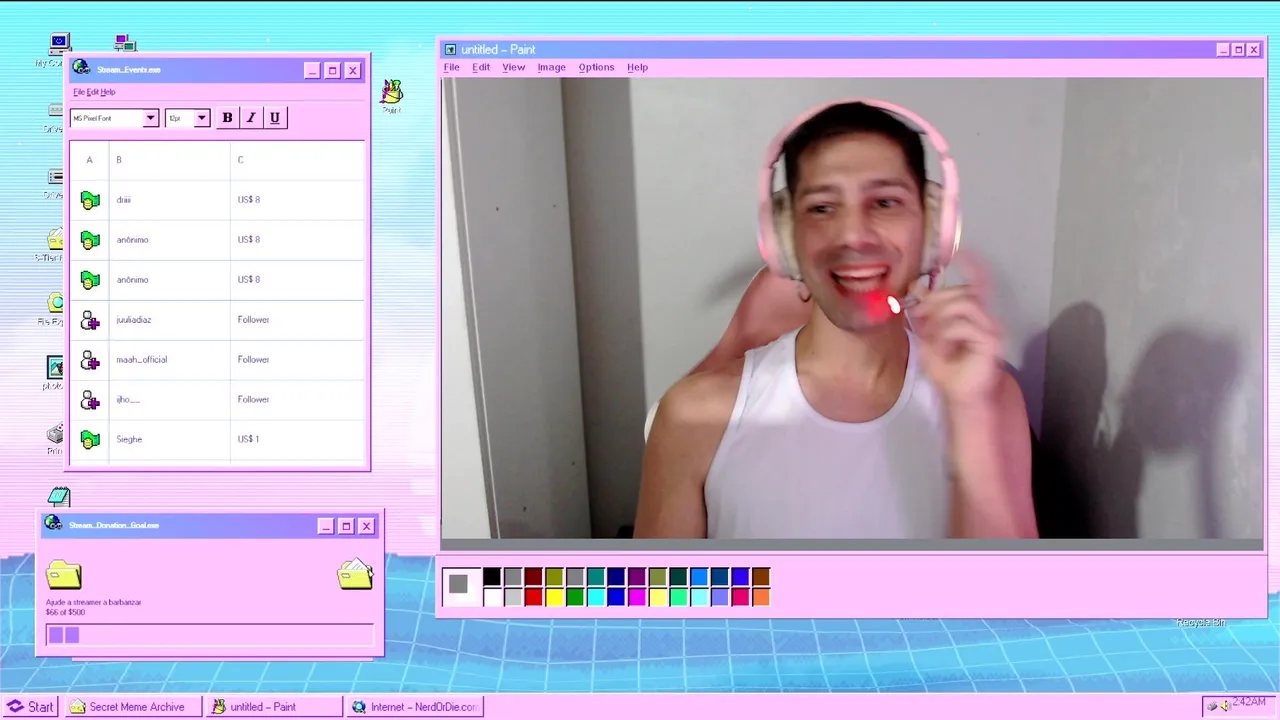The height and width of the screenshot is (720, 1280).
Task: Click the globe icon in Stream_Events title bar
Action: coord(81,68)
